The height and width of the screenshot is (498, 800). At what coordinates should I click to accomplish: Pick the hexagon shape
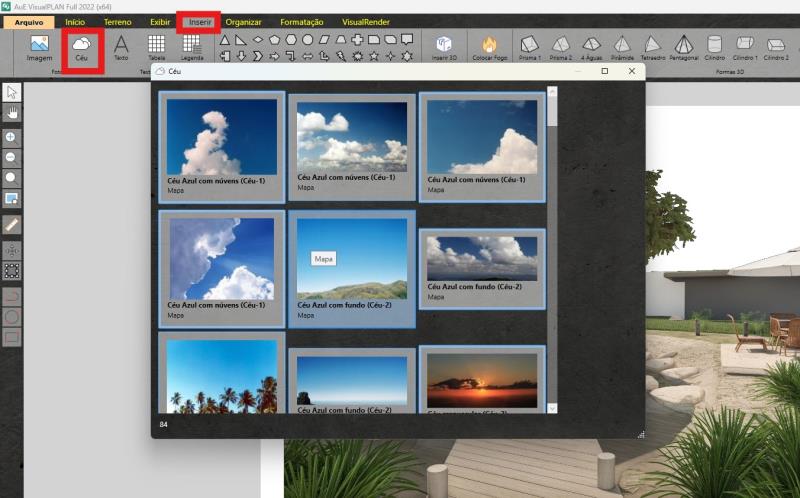pos(291,40)
